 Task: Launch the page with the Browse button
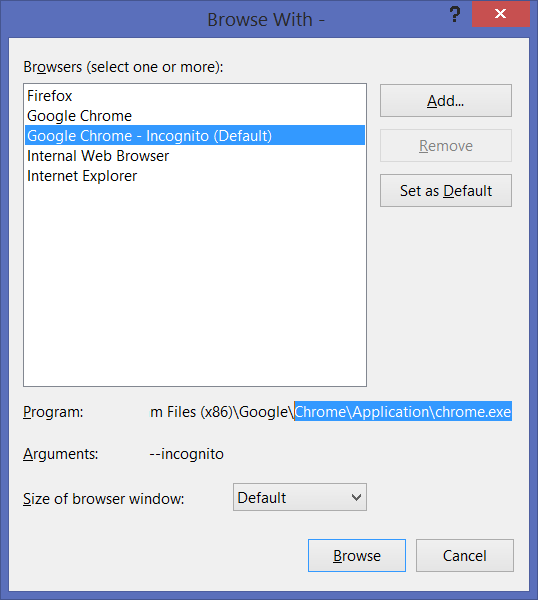pyautogui.click(x=357, y=556)
